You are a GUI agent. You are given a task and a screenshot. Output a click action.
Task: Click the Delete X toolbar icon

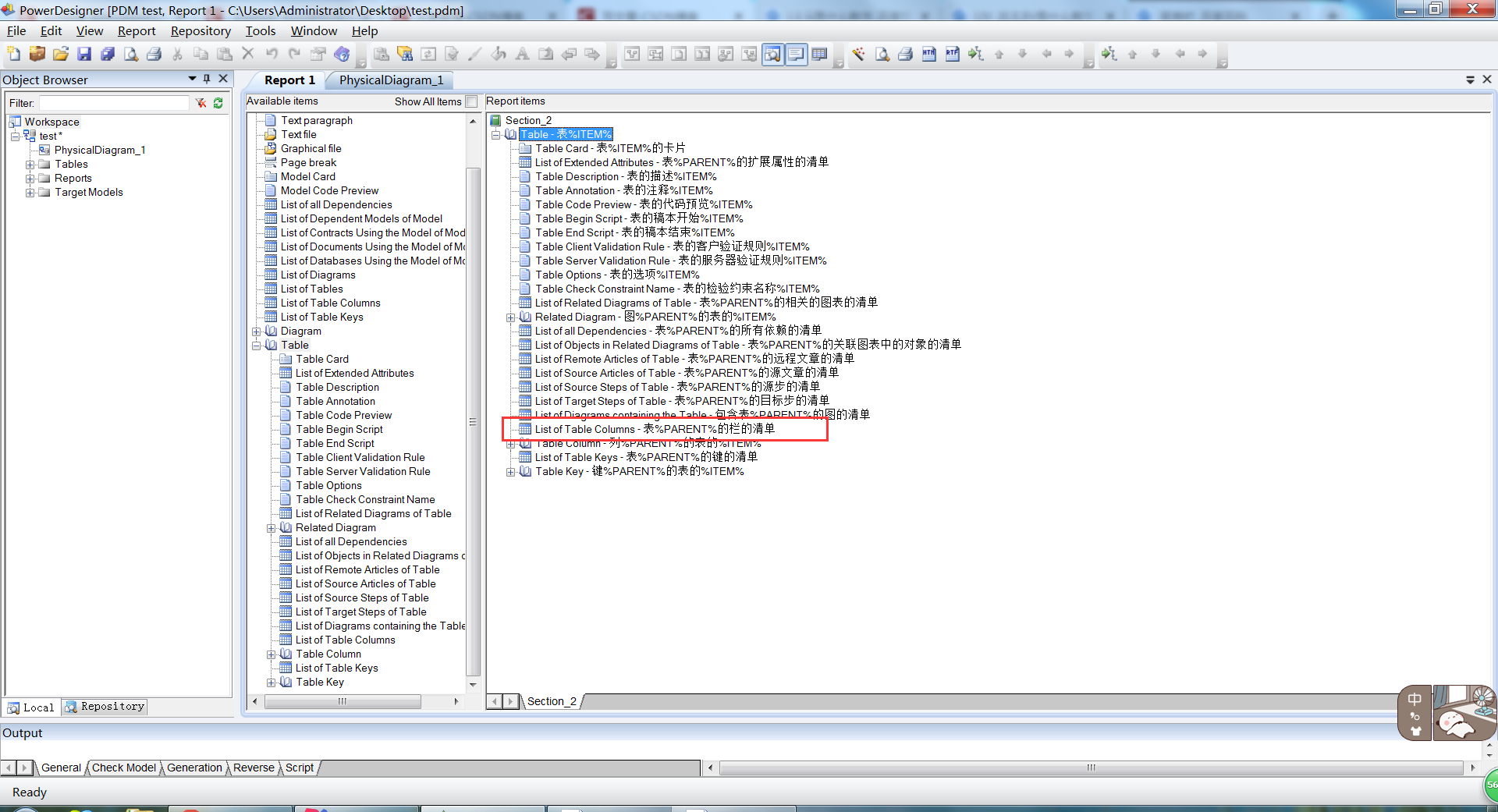pyautogui.click(x=248, y=54)
